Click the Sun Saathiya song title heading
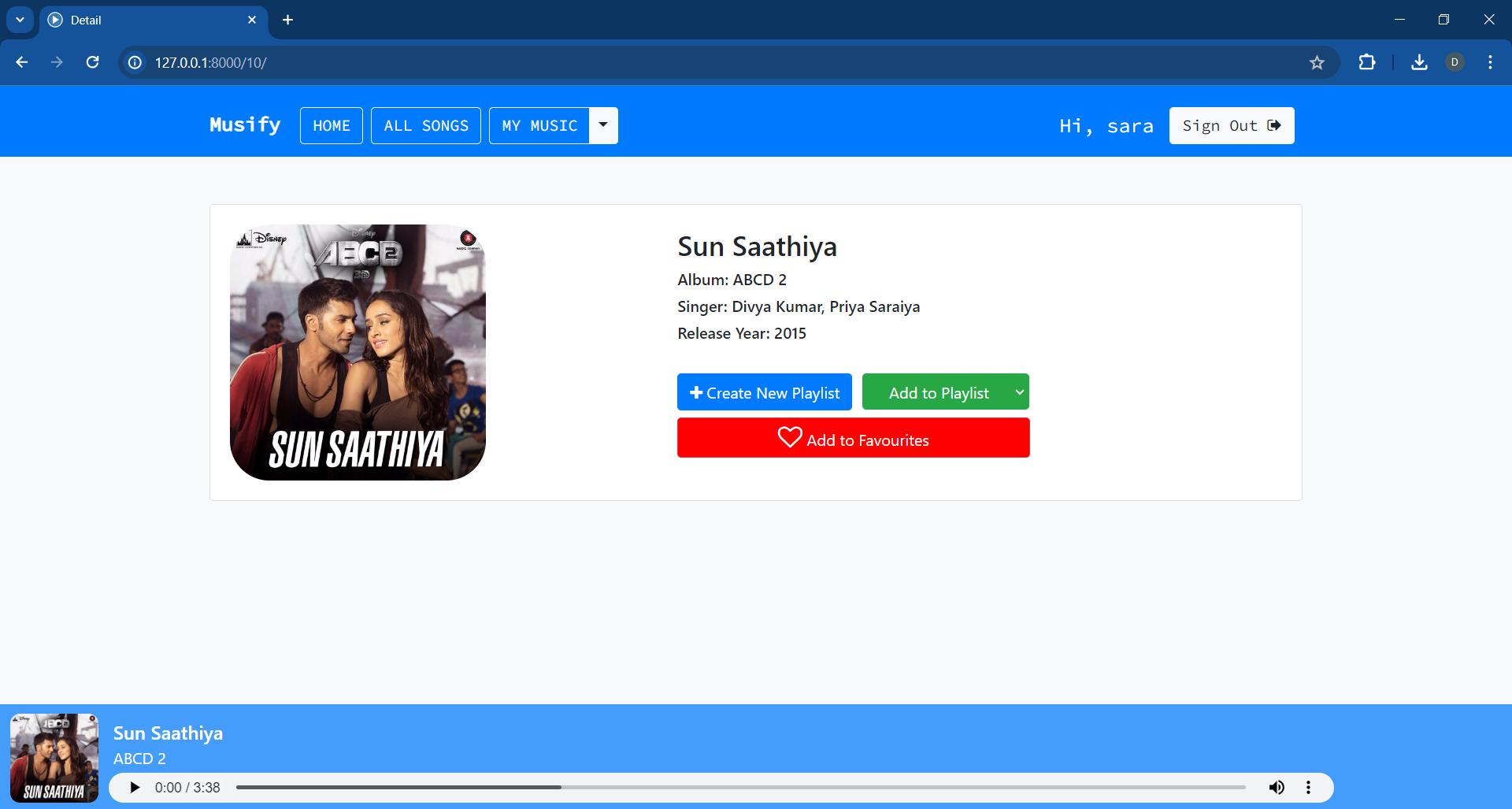 [757, 247]
